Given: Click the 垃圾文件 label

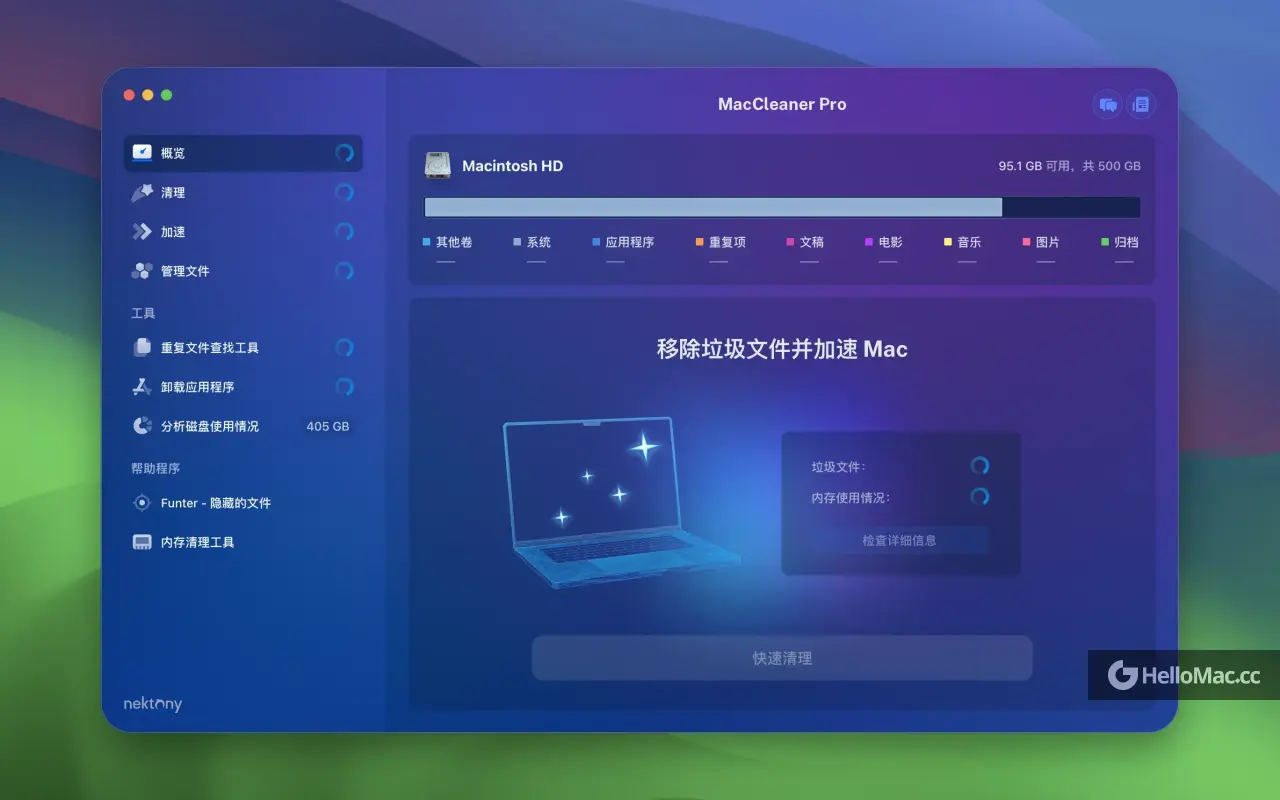Looking at the screenshot, I should [839, 466].
